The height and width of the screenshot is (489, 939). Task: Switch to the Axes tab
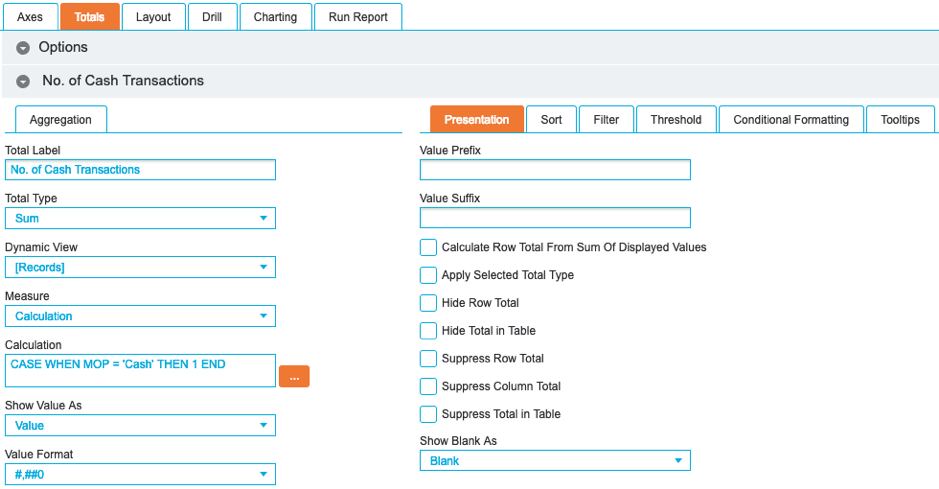(x=30, y=17)
